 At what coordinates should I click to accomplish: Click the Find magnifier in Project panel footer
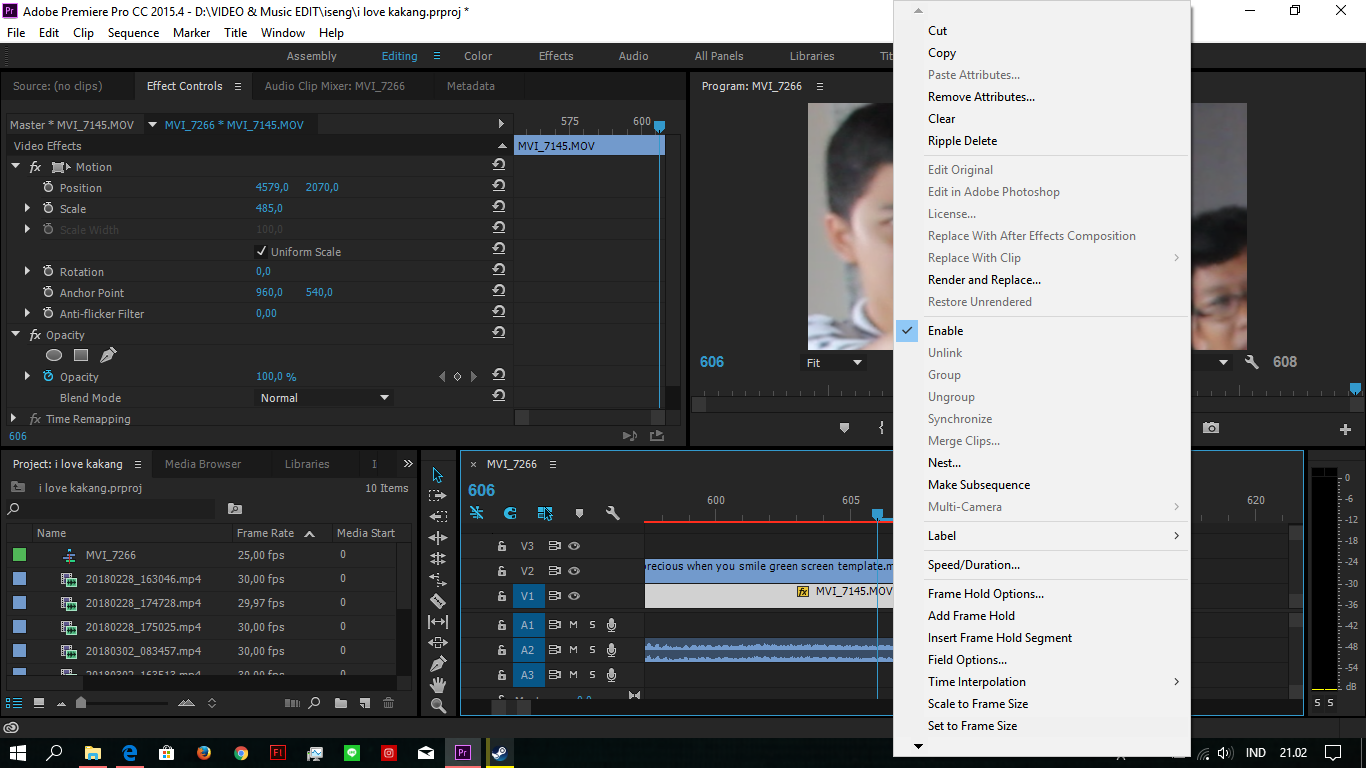point(314,703)
